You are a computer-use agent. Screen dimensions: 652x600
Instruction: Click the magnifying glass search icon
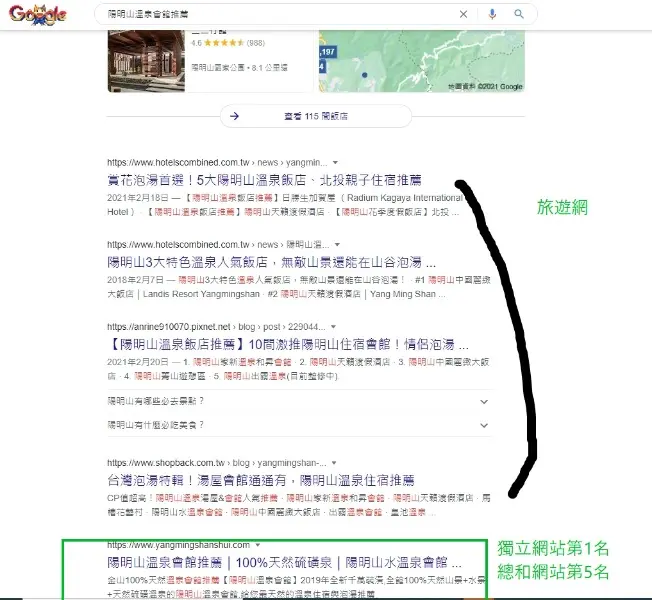tap(519, 14)
